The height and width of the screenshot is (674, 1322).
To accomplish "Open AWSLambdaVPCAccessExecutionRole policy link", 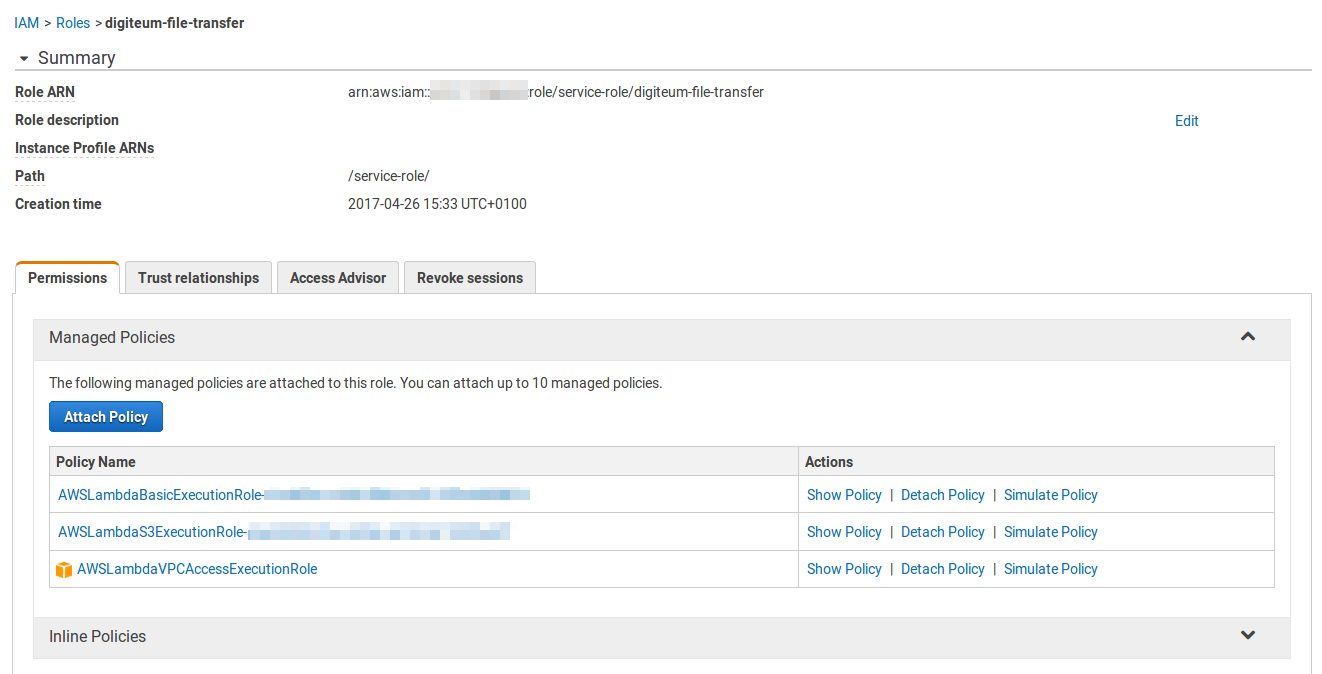I will [197, 569].
